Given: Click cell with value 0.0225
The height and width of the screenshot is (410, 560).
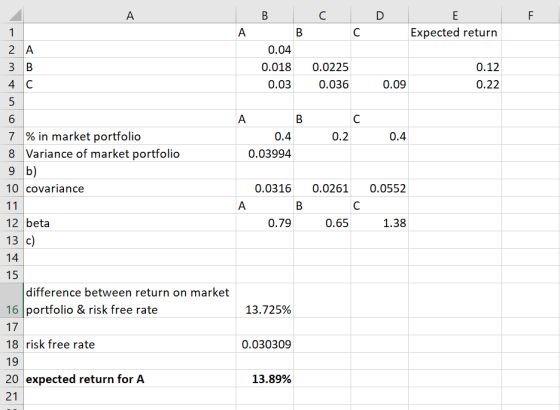Looking at the screenshot, I should point(322,67).
